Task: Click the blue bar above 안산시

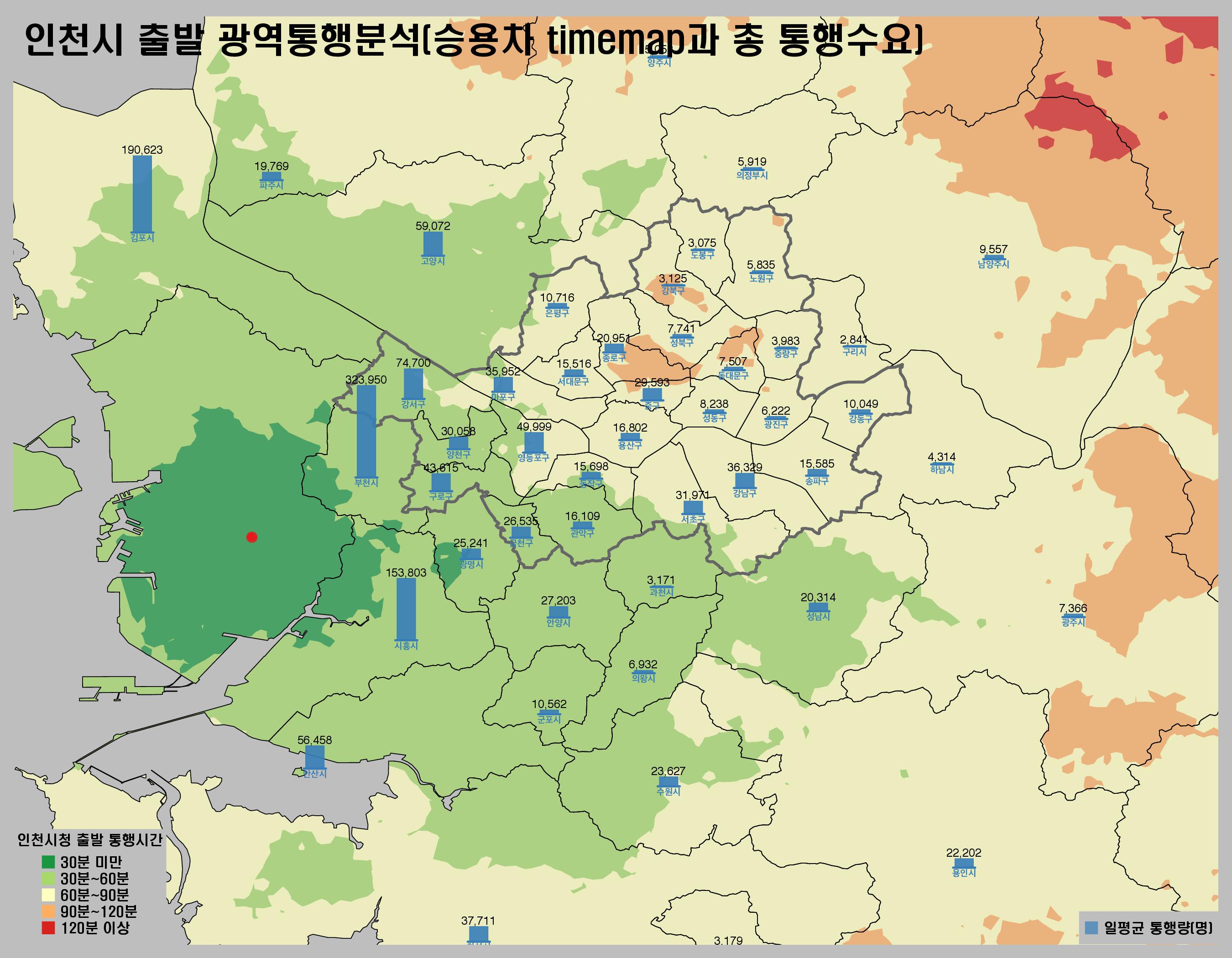Action: tap(314, 757)
